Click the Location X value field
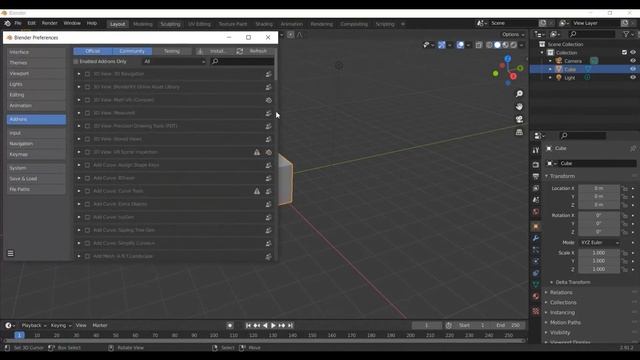640x360 pixels. (599, 189)
